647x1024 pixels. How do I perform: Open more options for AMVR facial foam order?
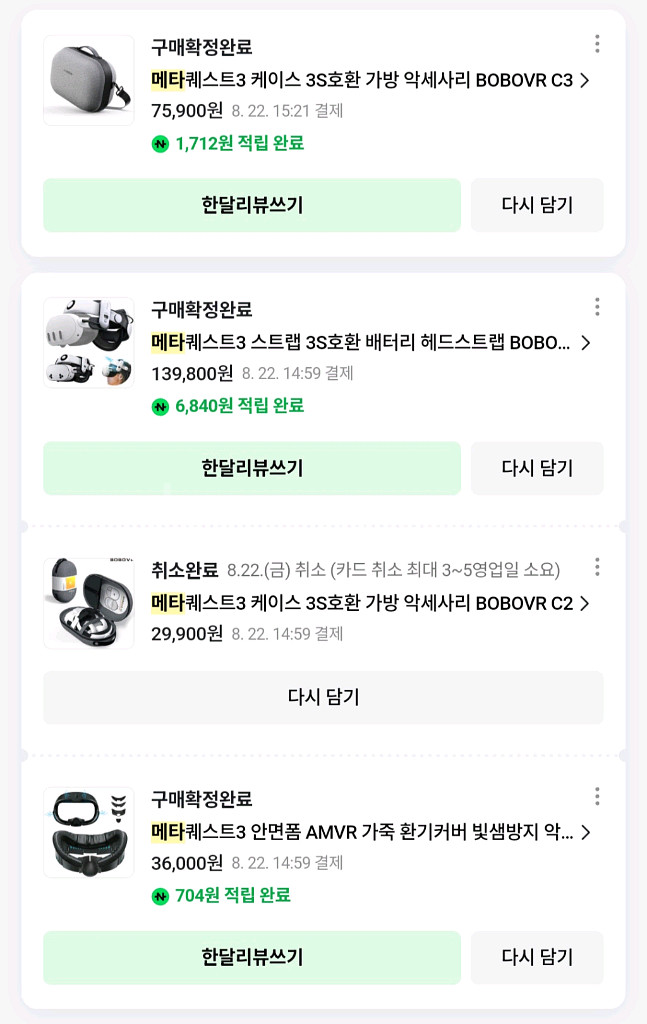click(597, 797)
